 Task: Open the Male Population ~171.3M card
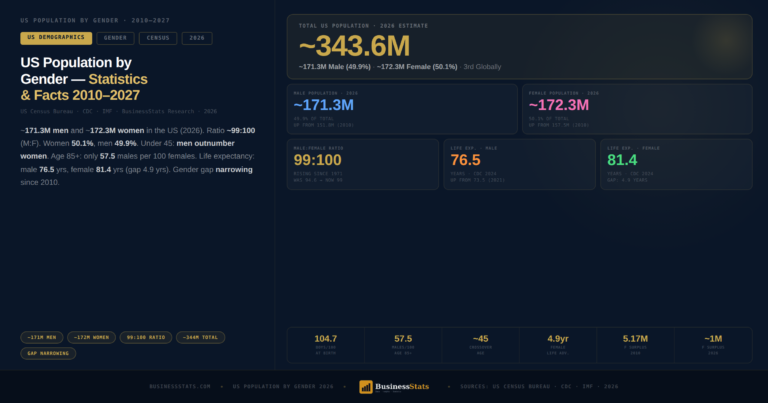pos(401,109)
